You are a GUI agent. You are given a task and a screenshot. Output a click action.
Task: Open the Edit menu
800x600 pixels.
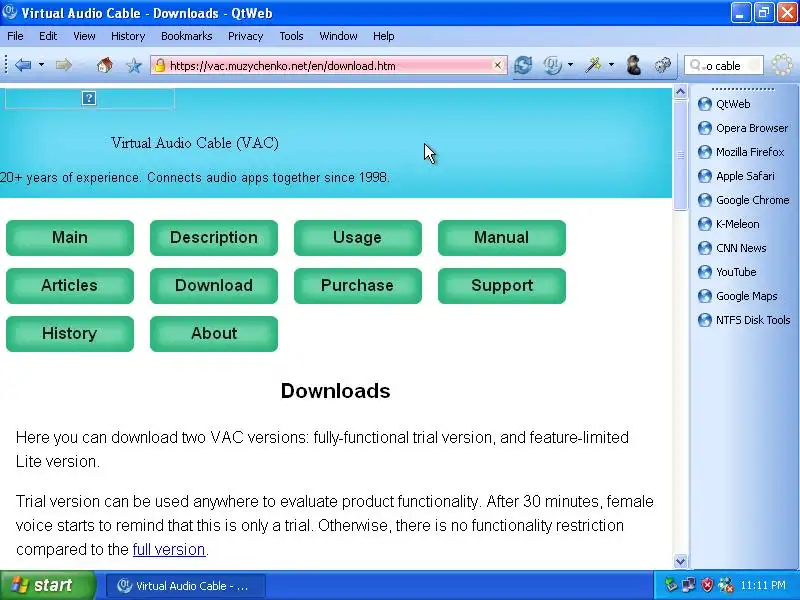(x=48, y=36)
